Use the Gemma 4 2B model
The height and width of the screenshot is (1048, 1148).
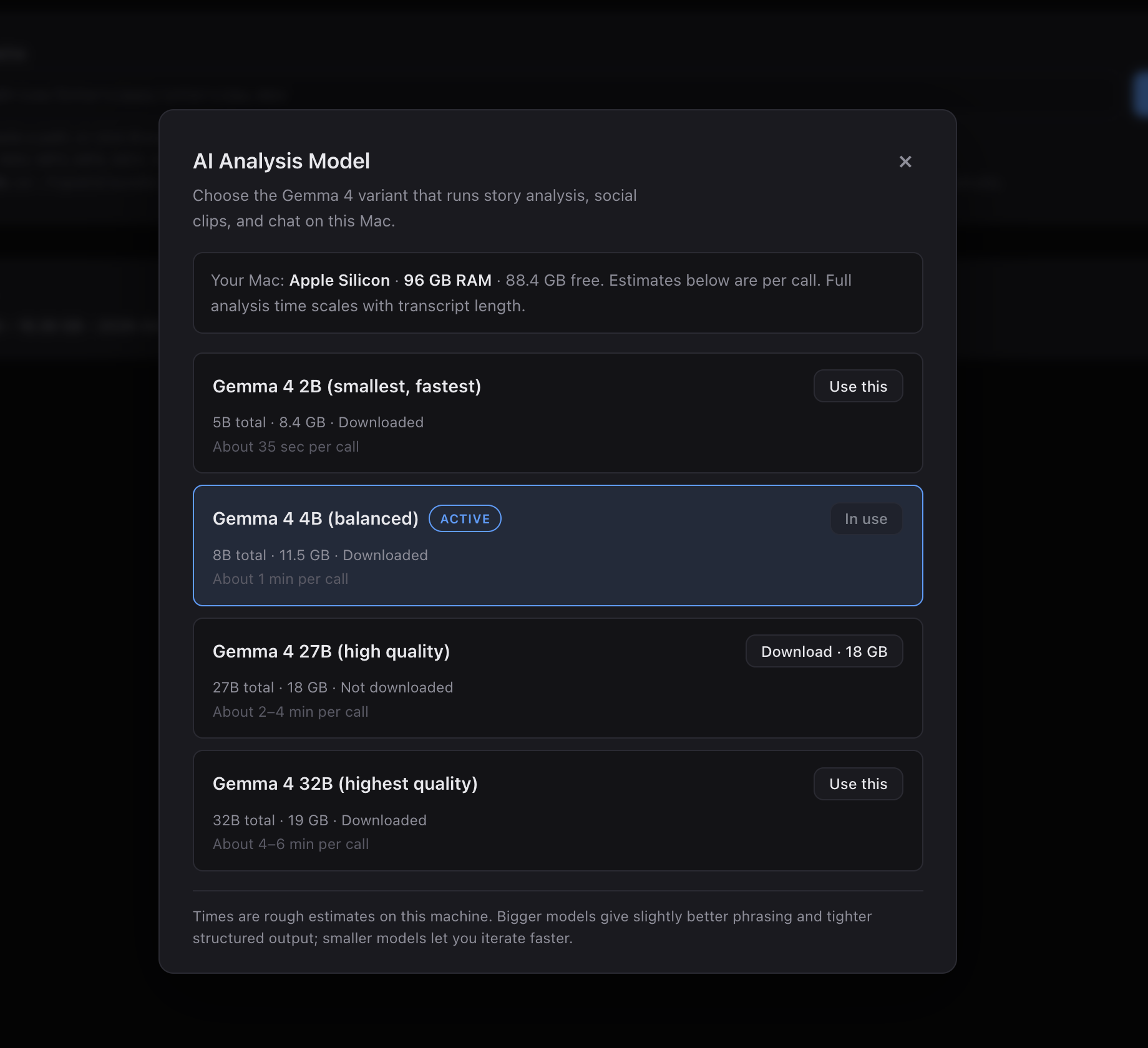click(858, 386)
